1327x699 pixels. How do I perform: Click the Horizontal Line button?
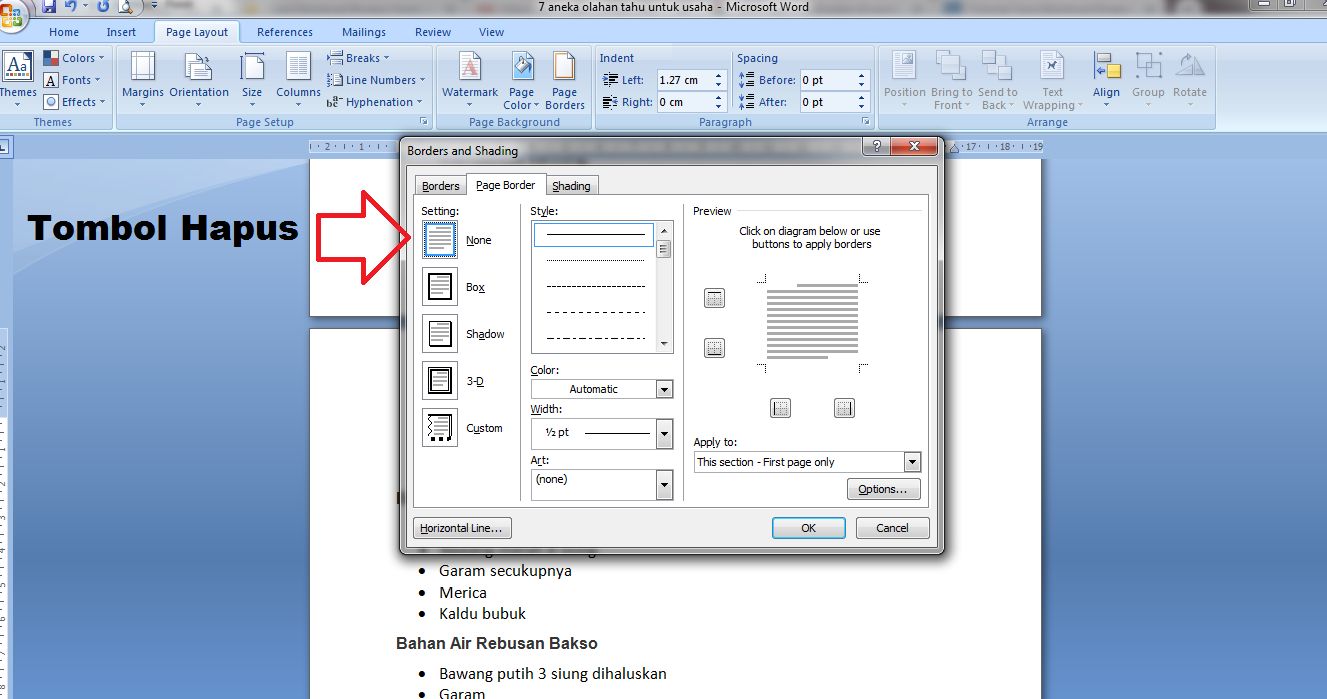click(x=462, y=527)
